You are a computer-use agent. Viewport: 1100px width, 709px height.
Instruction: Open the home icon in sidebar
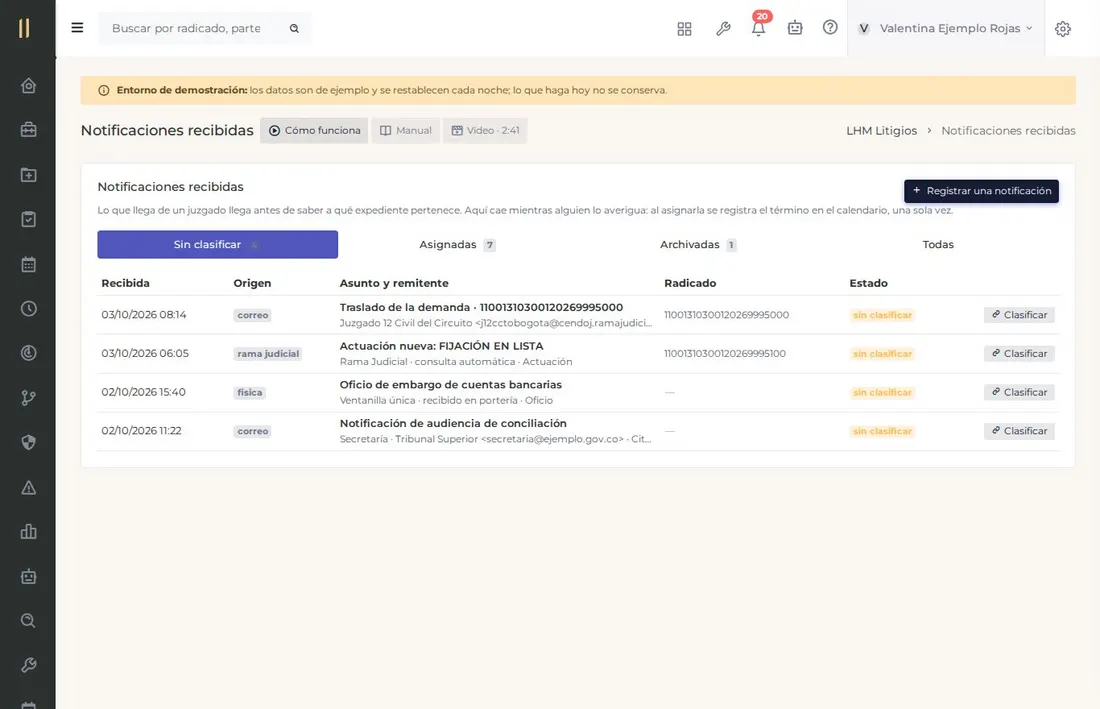tap(28, 86)
